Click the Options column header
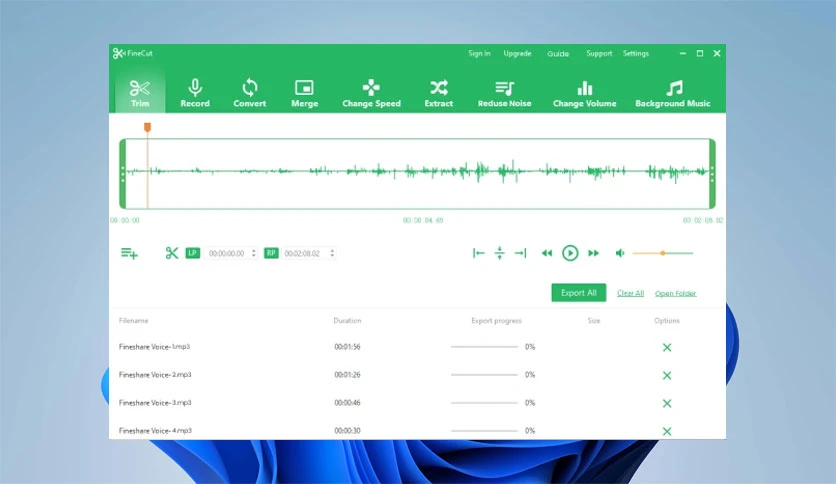This screenshot has height=484, width=836. click(x=666, y=320)
